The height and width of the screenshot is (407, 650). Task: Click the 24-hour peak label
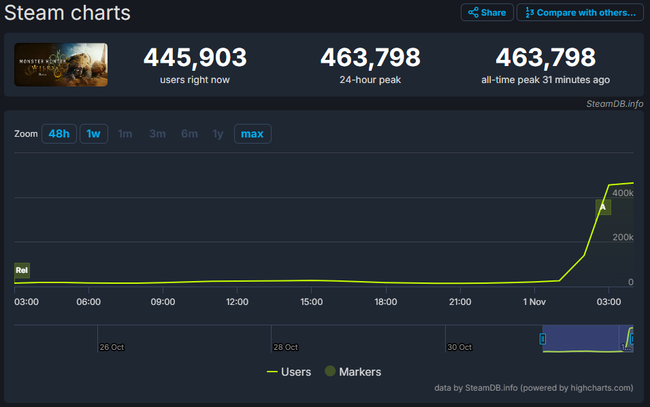(x=370, y=80)
